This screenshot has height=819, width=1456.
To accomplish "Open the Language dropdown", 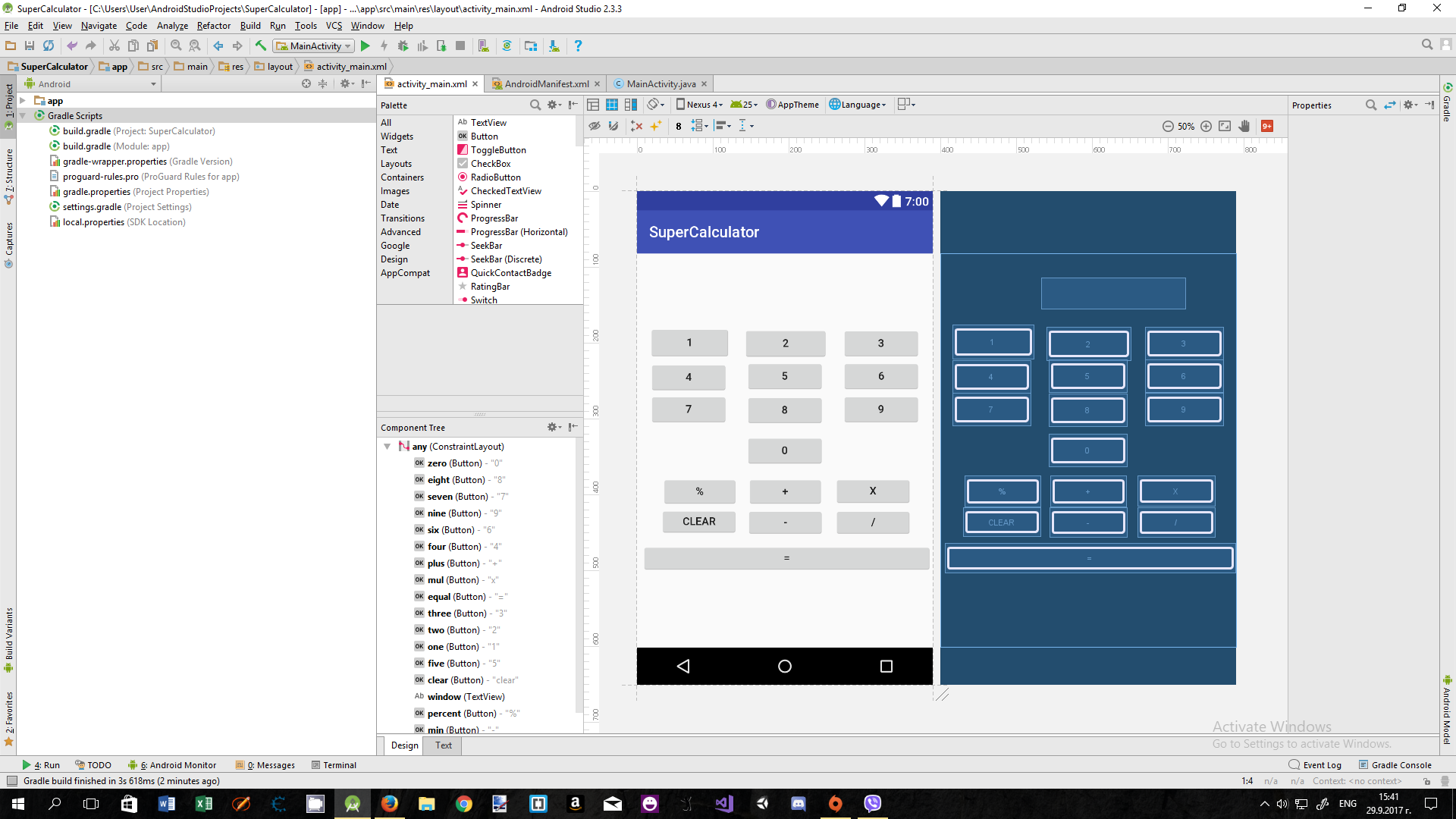I will point(858,105).
